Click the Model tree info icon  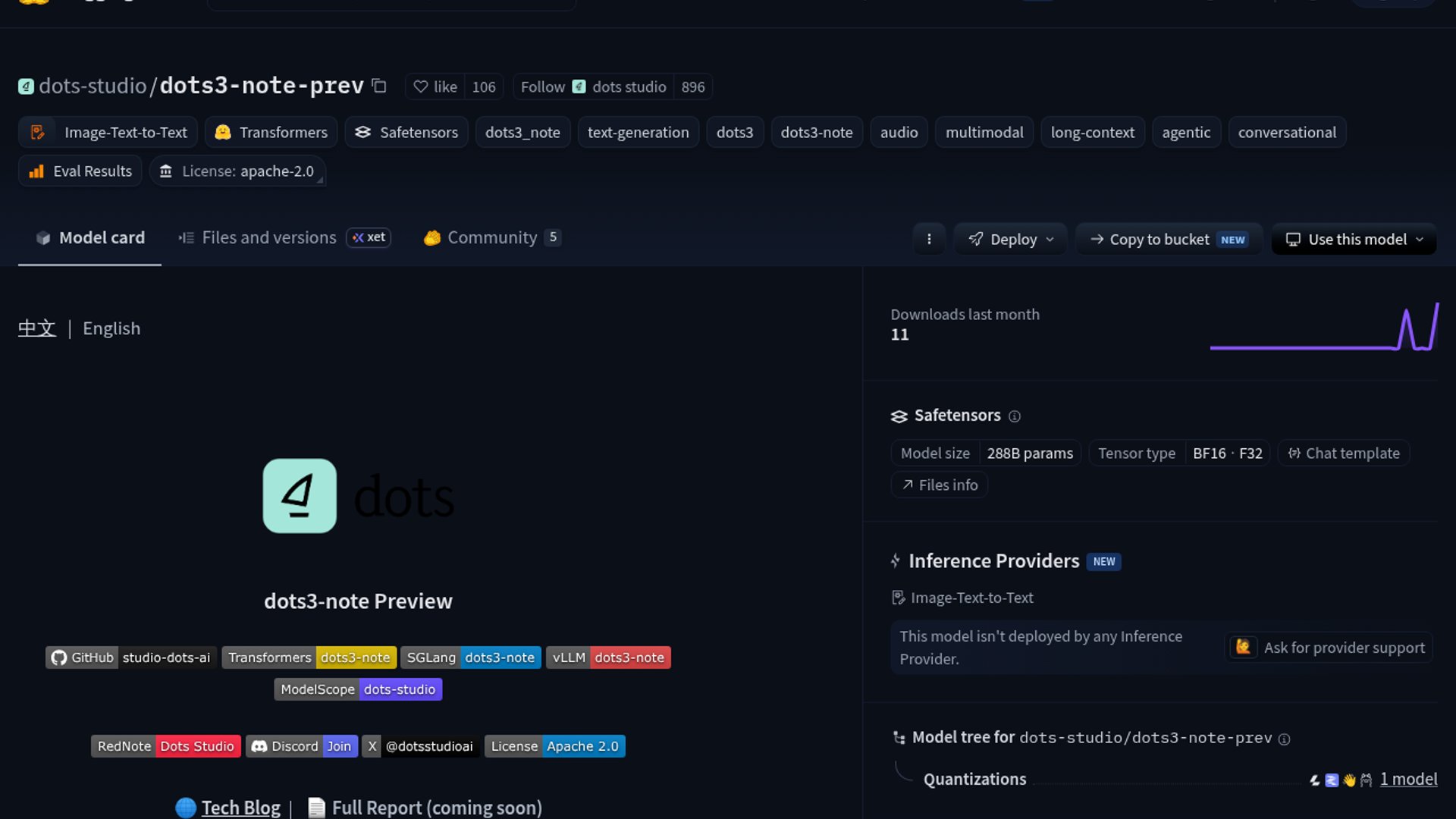[1284, 739]
